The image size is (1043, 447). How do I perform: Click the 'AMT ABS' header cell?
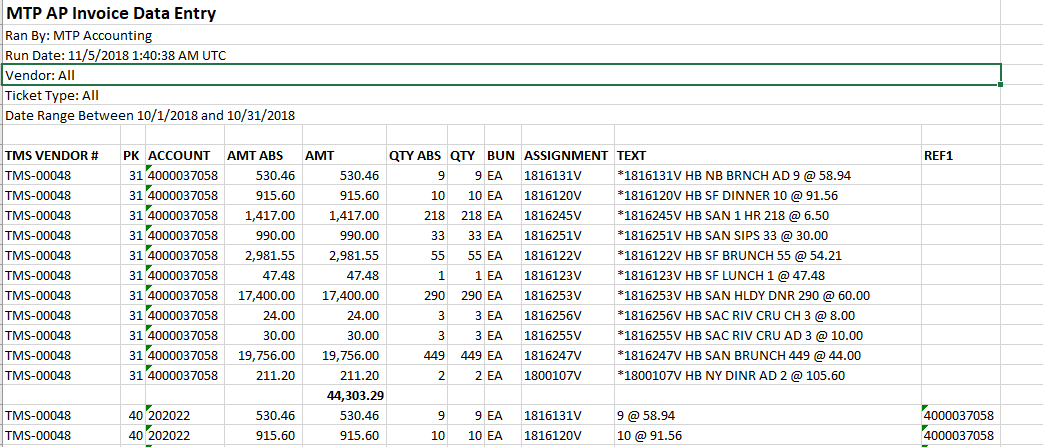(x=255, y=155)
